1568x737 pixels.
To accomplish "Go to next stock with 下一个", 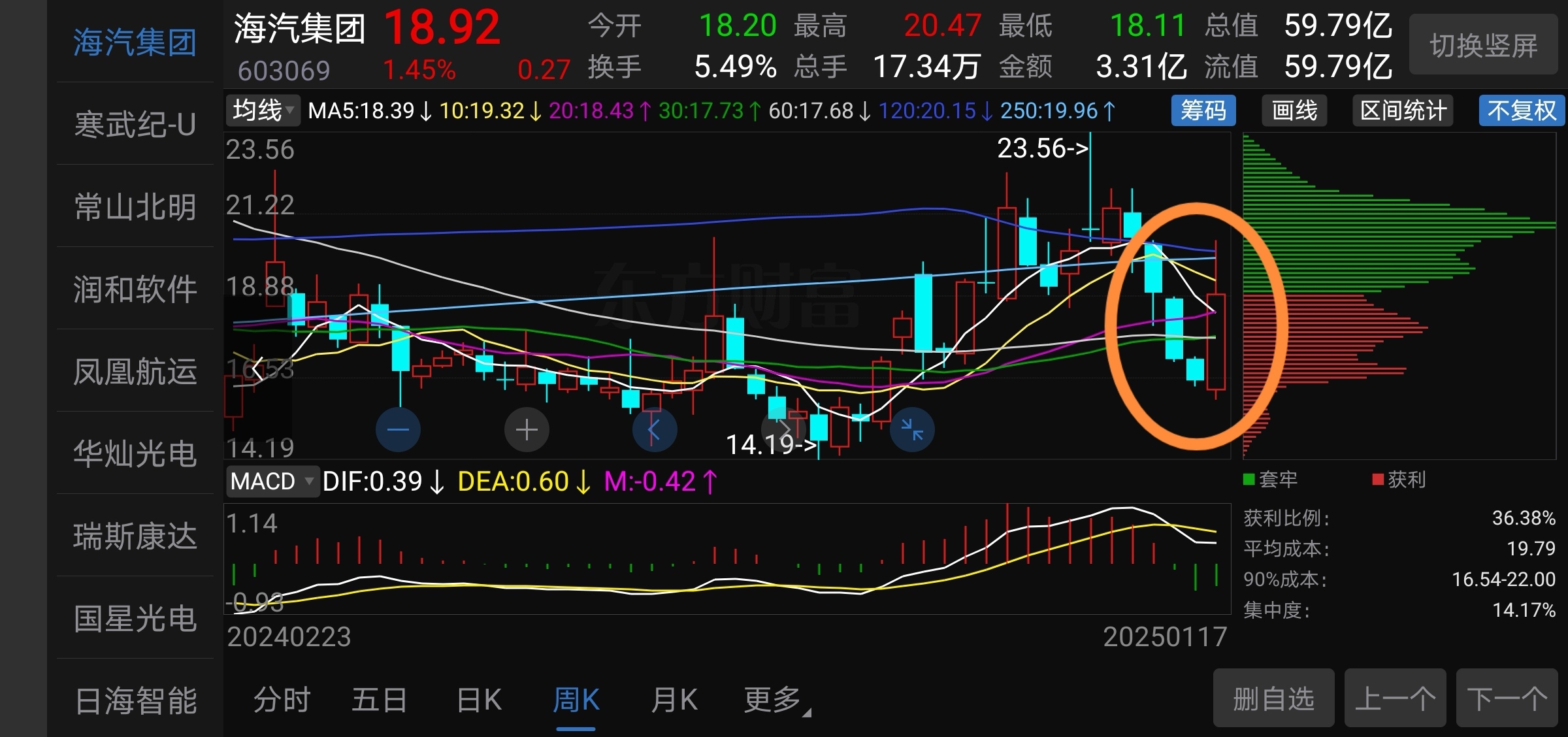I will 1507,698.
